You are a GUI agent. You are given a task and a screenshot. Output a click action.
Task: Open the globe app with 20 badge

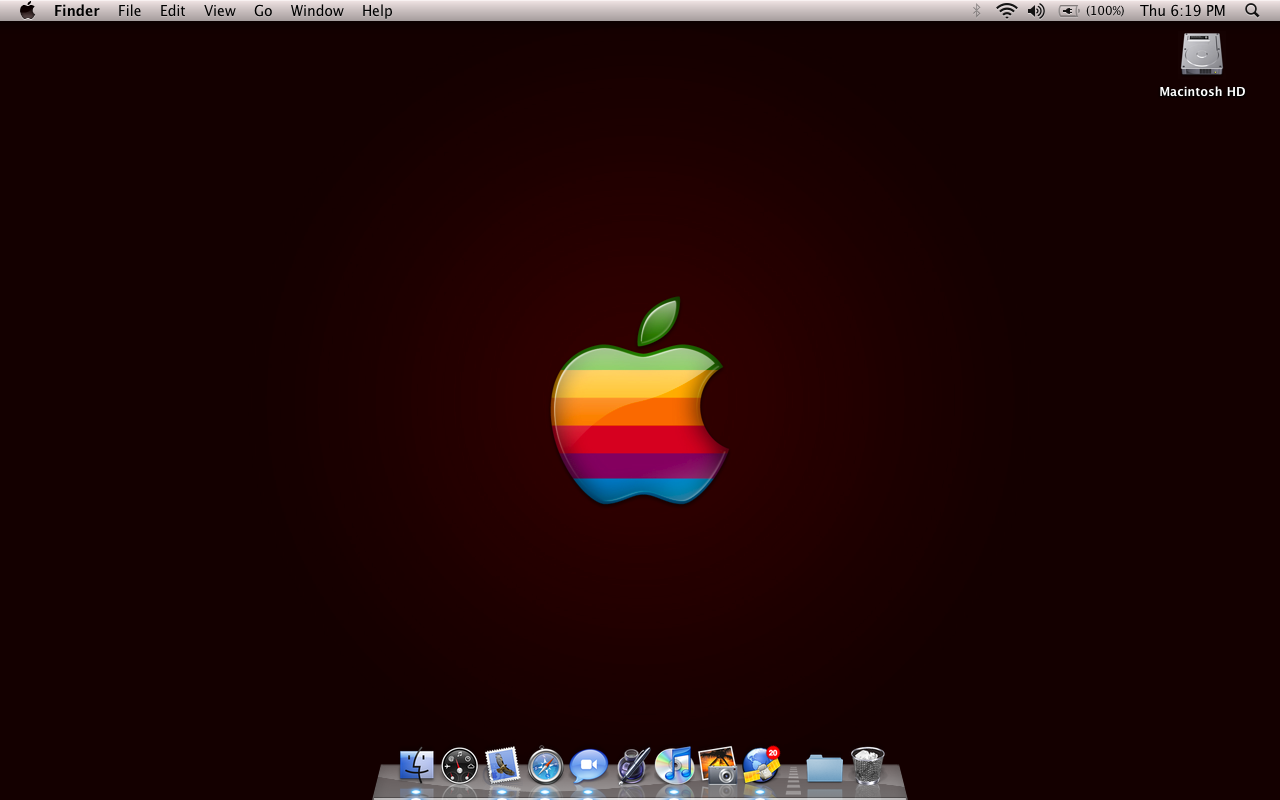pyautogui.click(x=761, y=765)
